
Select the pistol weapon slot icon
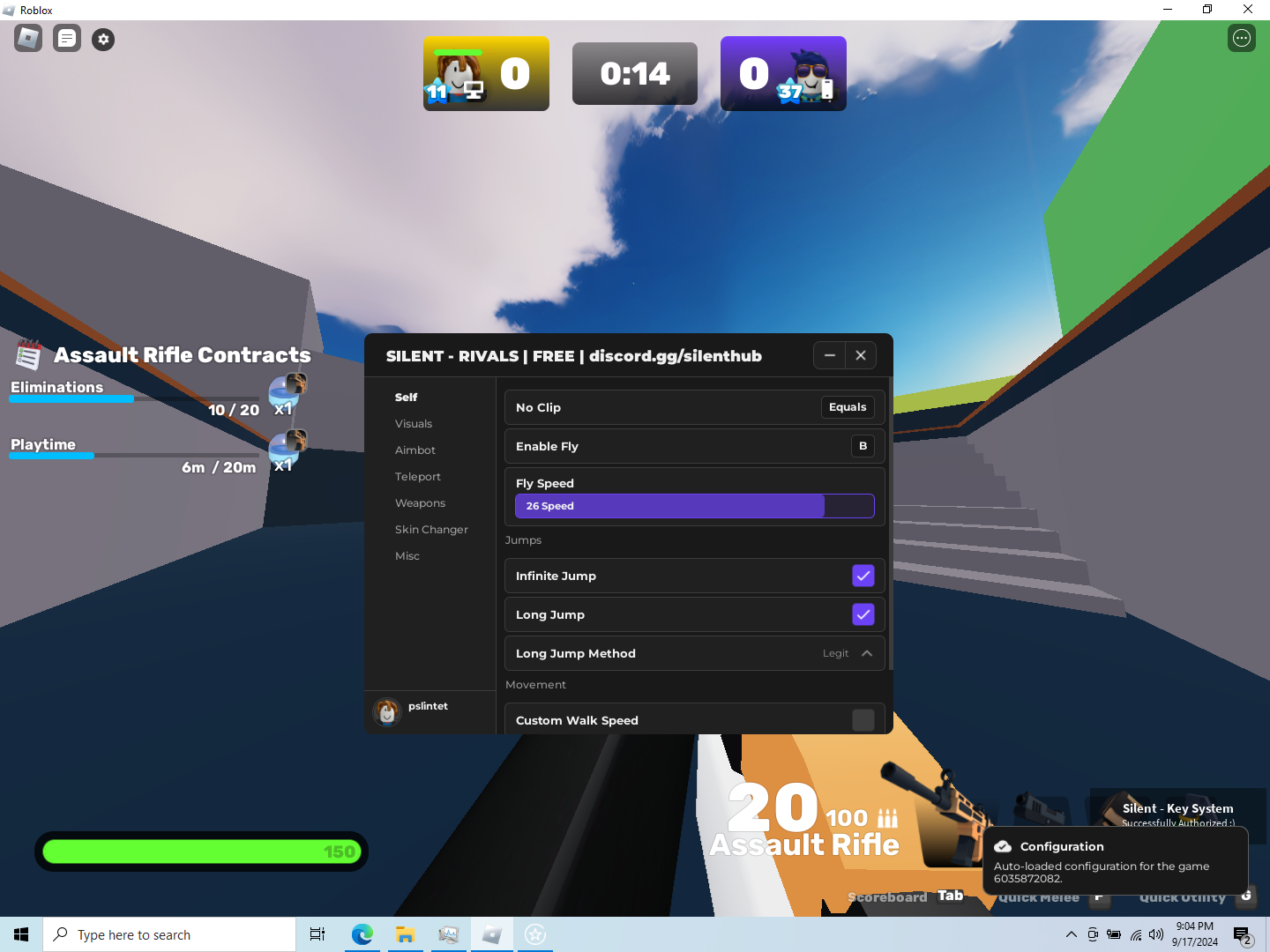(x=1041, y=809)
